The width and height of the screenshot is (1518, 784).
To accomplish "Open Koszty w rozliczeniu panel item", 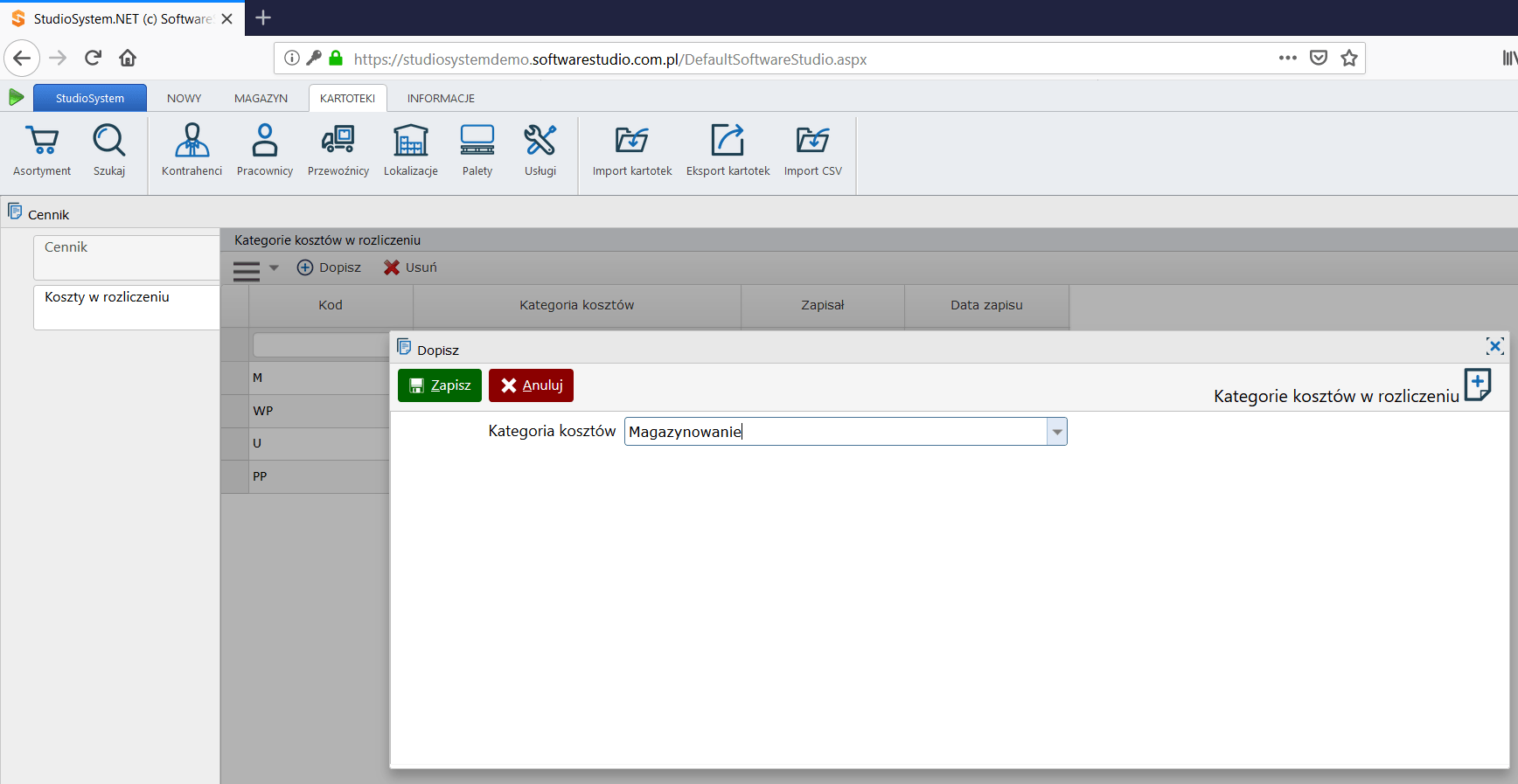I will click(127, 307).
